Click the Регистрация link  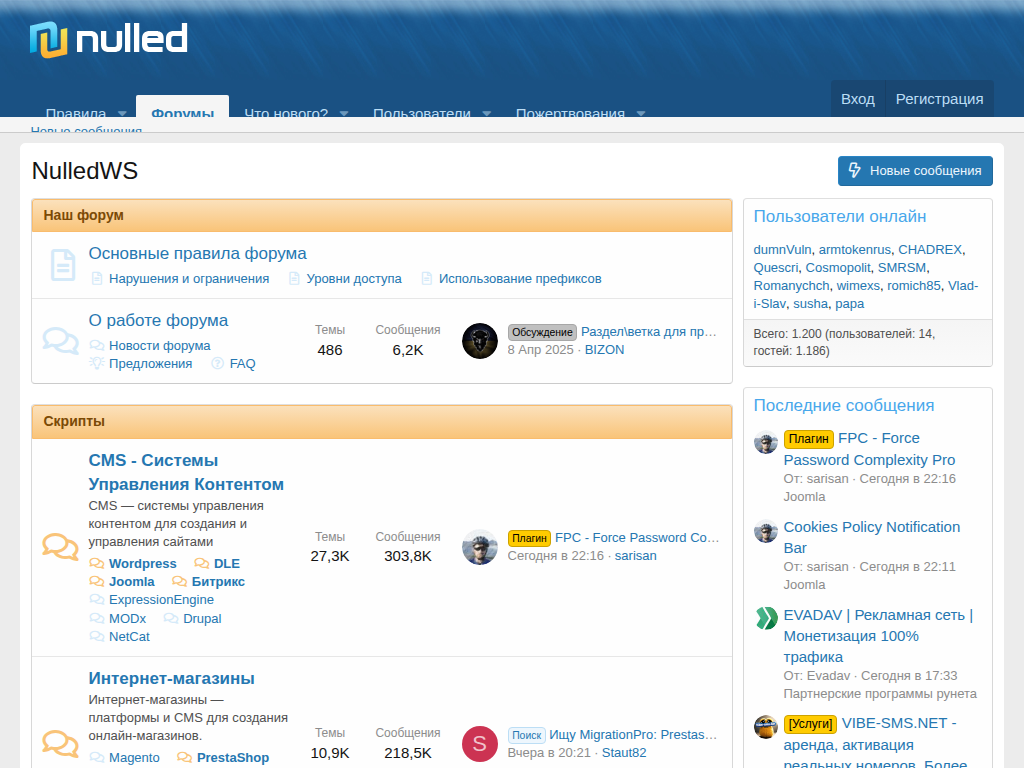pos(939,99)
